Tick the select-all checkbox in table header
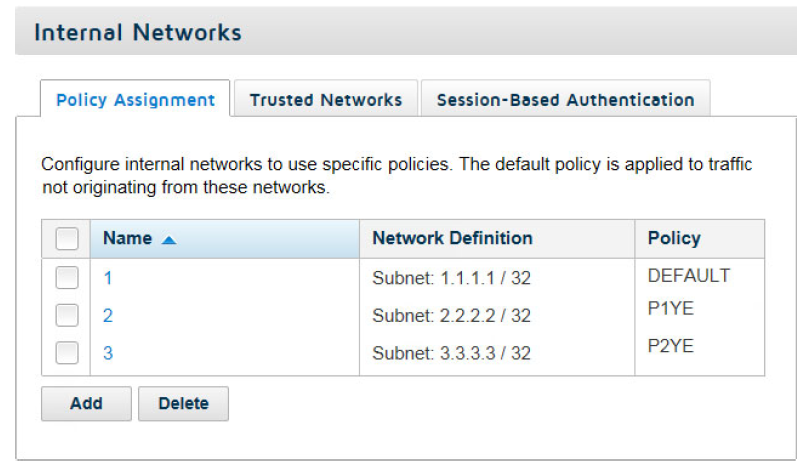The image size is (807, 464). [67, 239]
